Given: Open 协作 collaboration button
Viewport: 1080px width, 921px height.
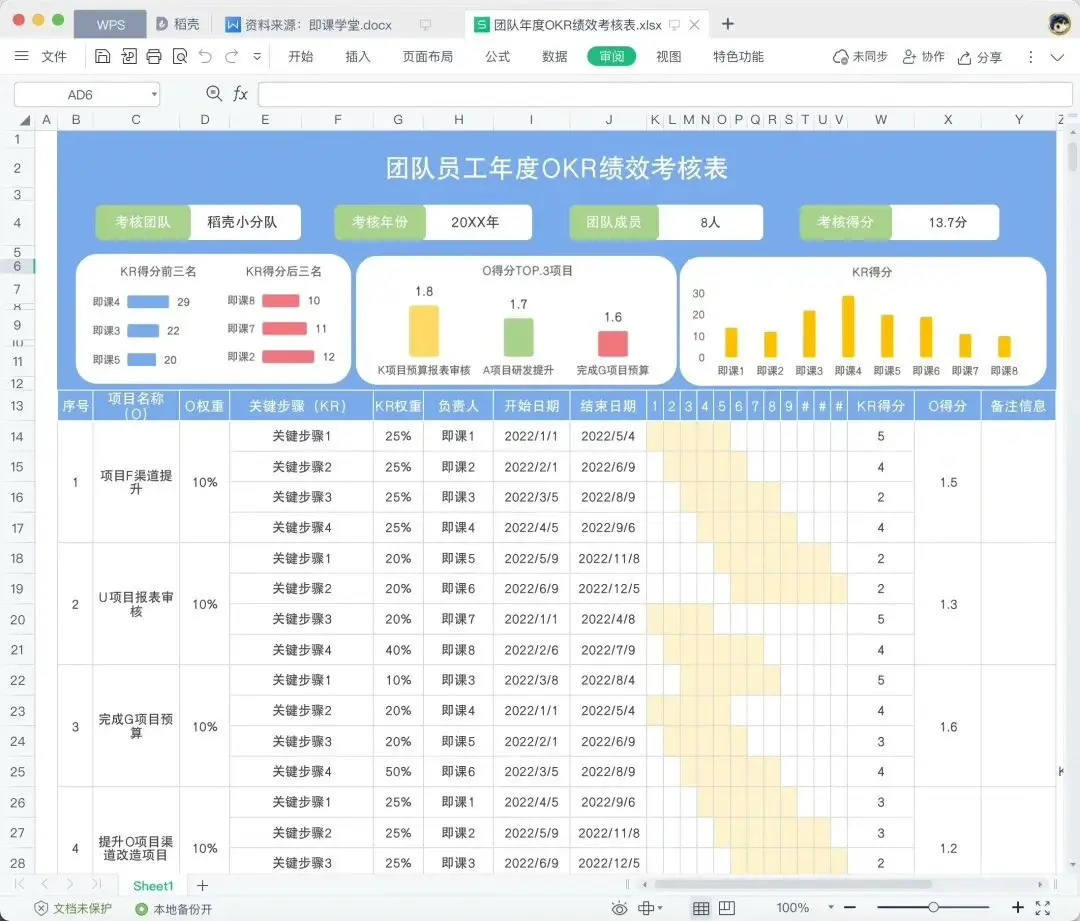Looking at the screenshot, I should 924,56.
